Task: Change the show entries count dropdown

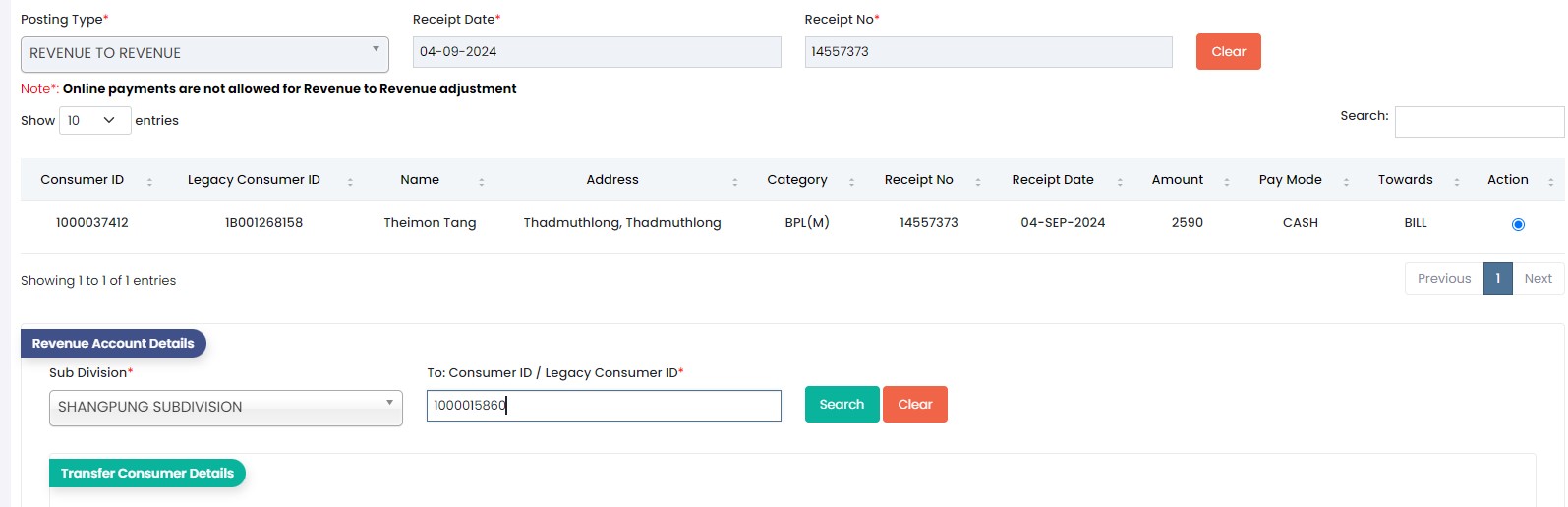Action: click(x=94, y=121)
